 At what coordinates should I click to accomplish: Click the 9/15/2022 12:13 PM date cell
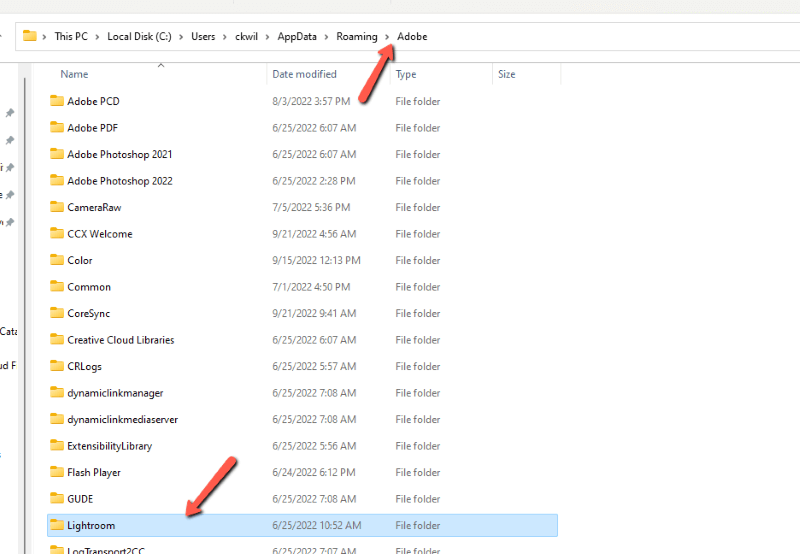pos(316,260)
